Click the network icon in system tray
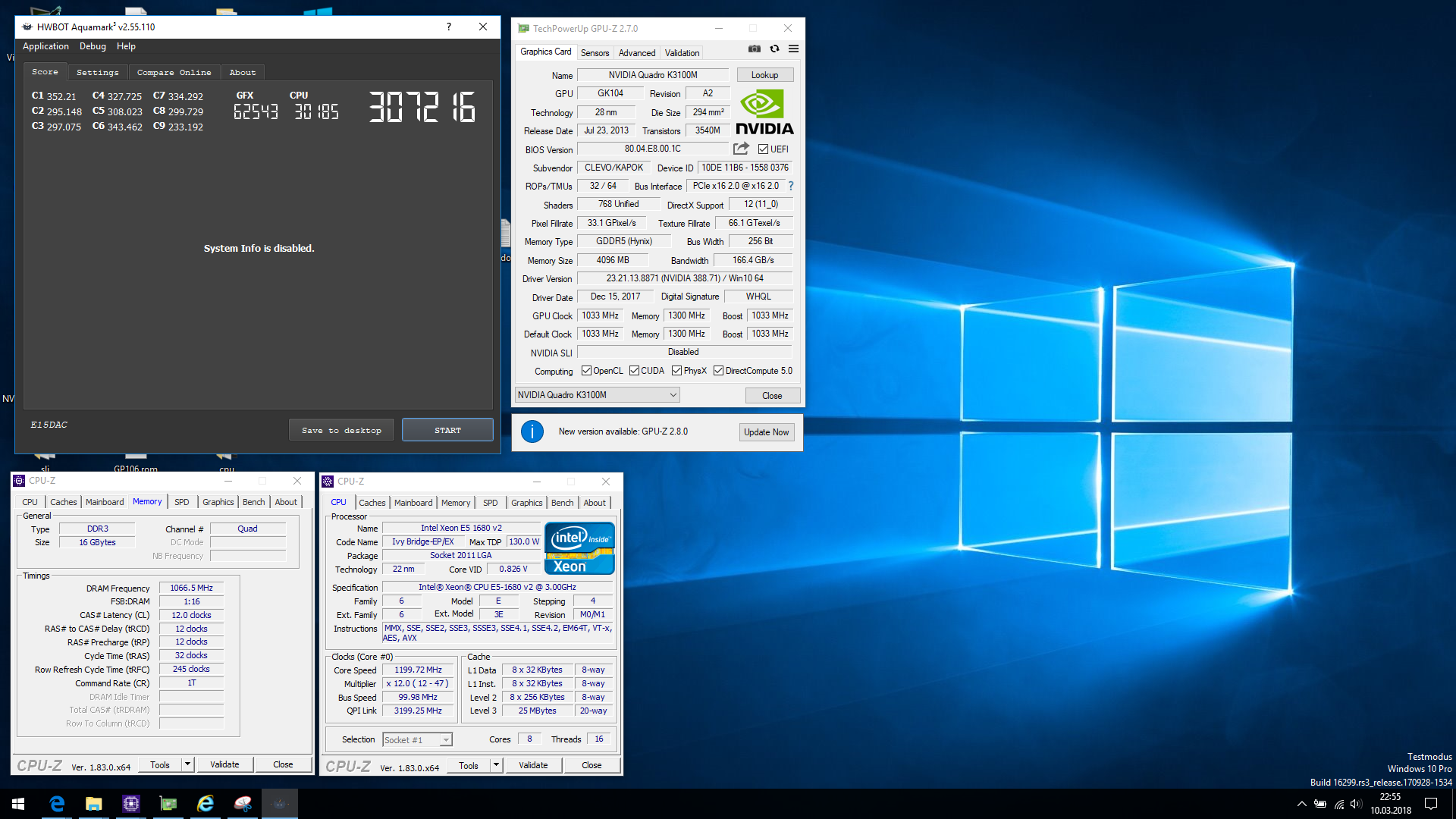This screenshot has width=1456, height=819. click(x=1339, y=804)
